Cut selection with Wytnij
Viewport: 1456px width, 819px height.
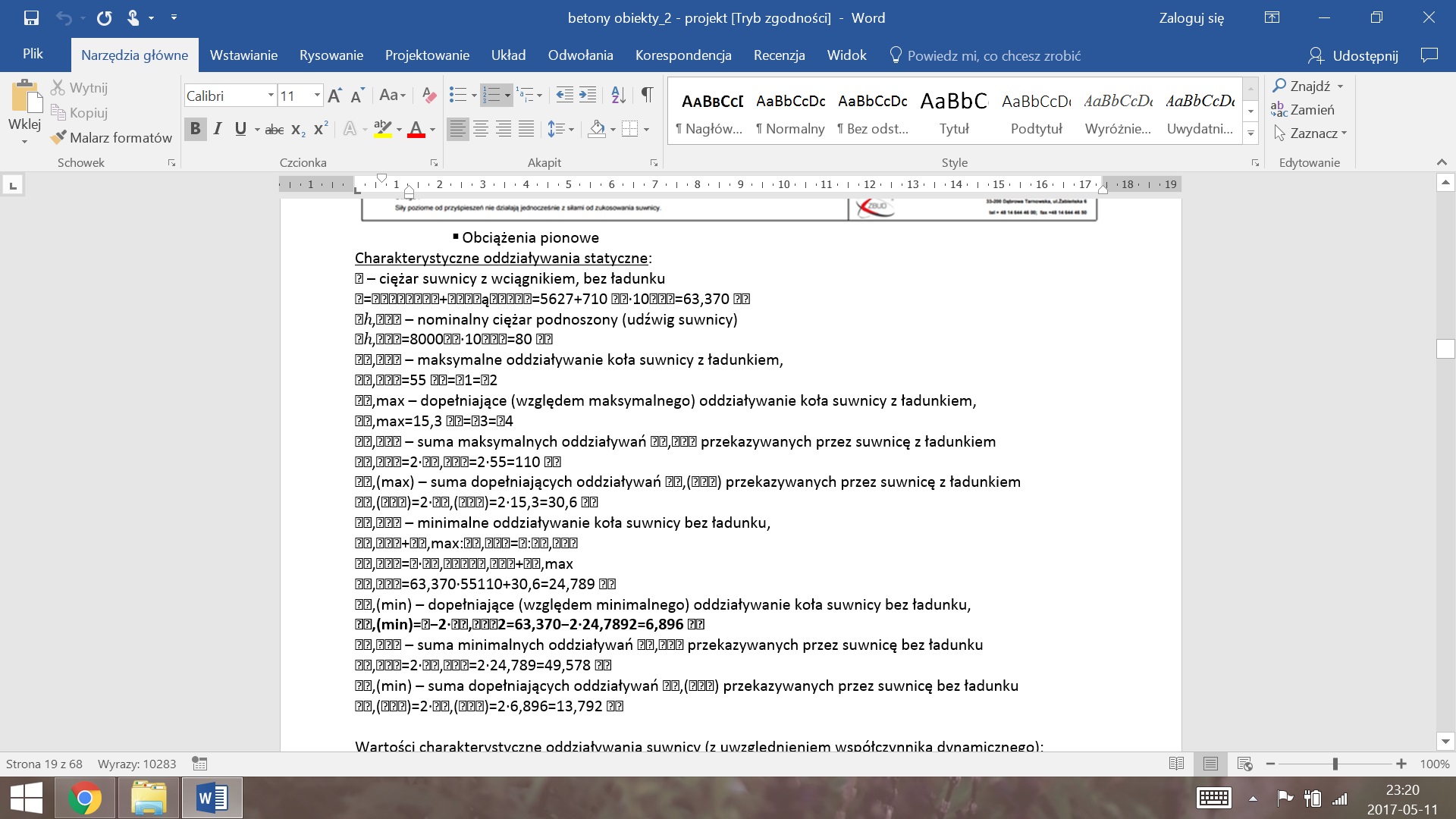tap(80, 88)
